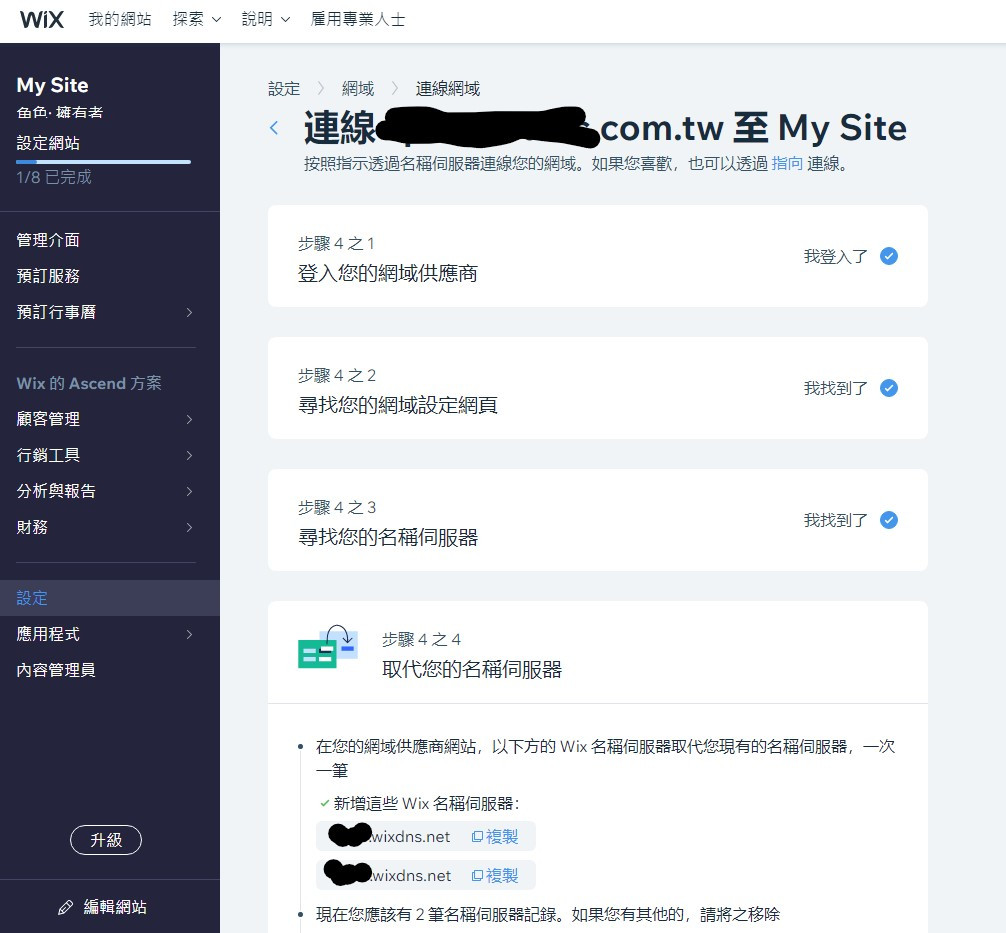
Task: Toggle the 我找到了 checkmark in step 2
Action: 889,388
